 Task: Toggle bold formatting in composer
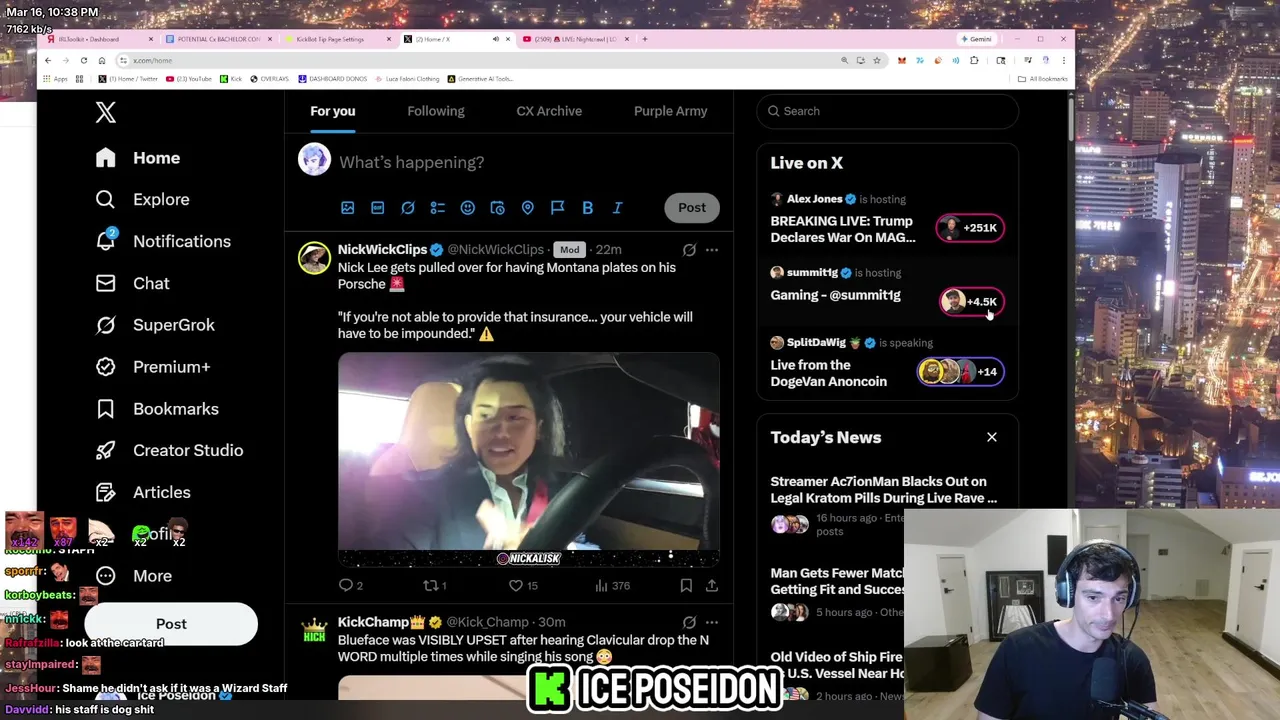[x=587, y=207]
